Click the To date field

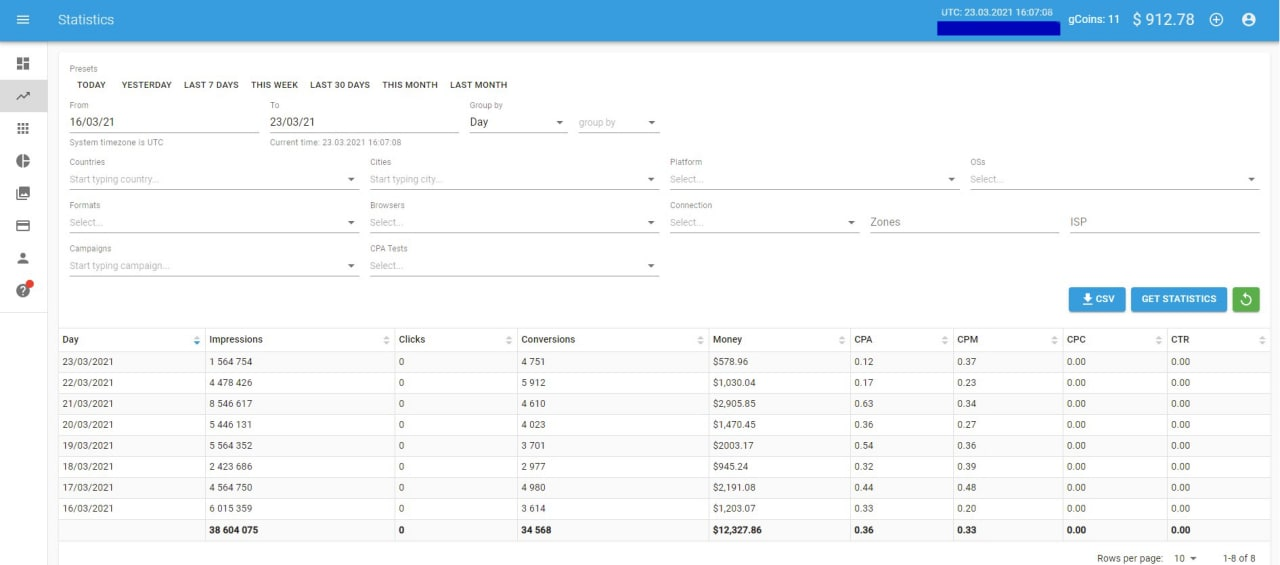(364, 122)
